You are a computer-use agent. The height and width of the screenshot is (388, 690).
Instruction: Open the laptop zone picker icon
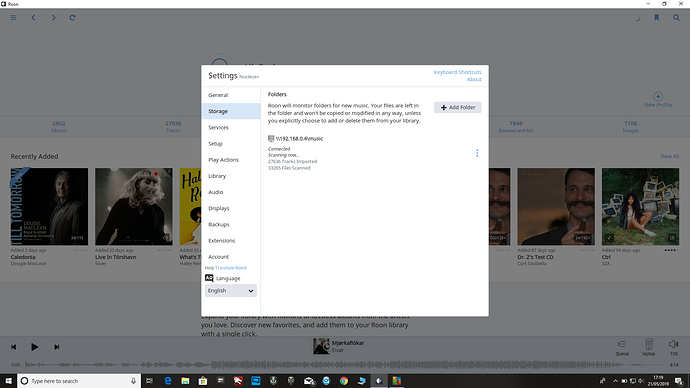[x=649, y=344]
